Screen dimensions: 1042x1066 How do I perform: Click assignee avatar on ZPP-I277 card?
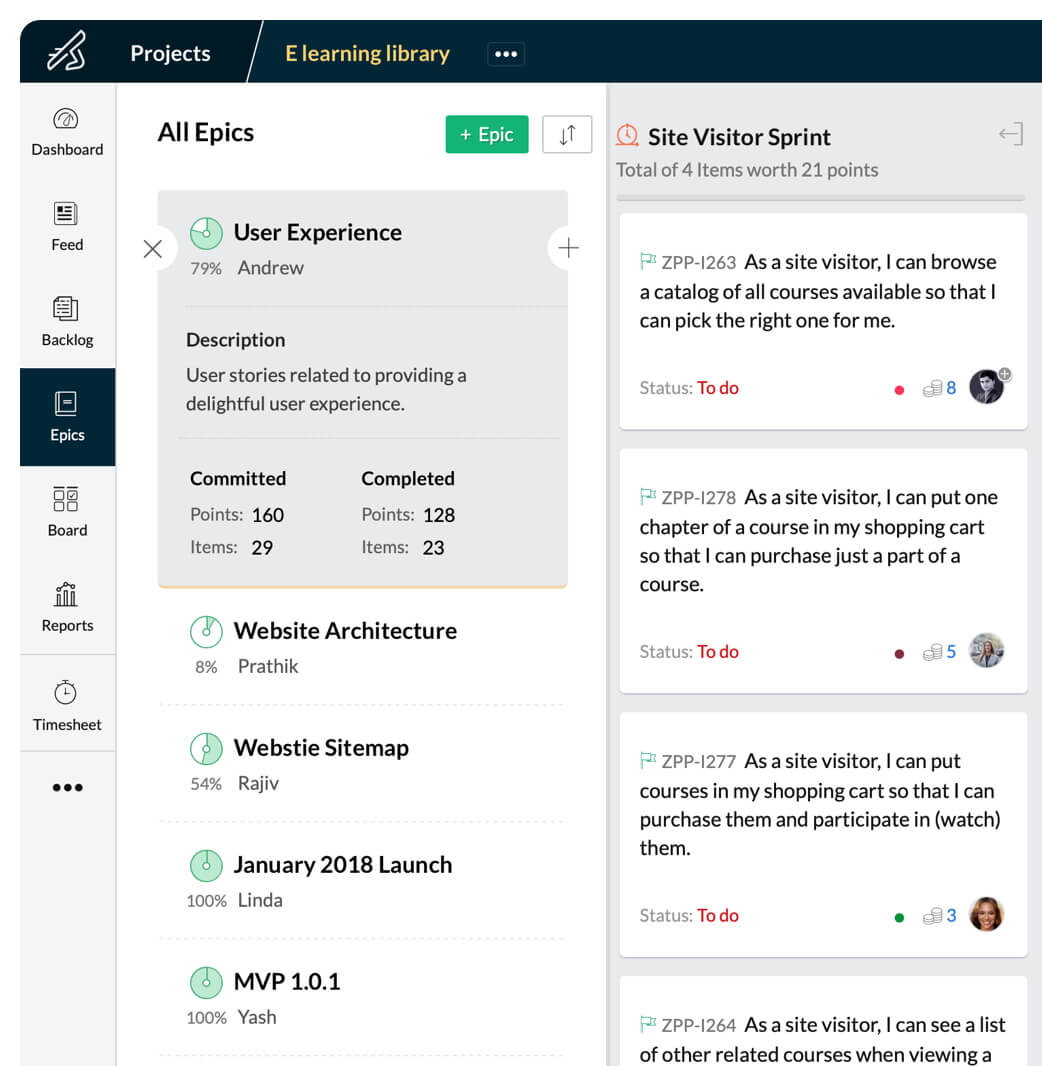986,914
